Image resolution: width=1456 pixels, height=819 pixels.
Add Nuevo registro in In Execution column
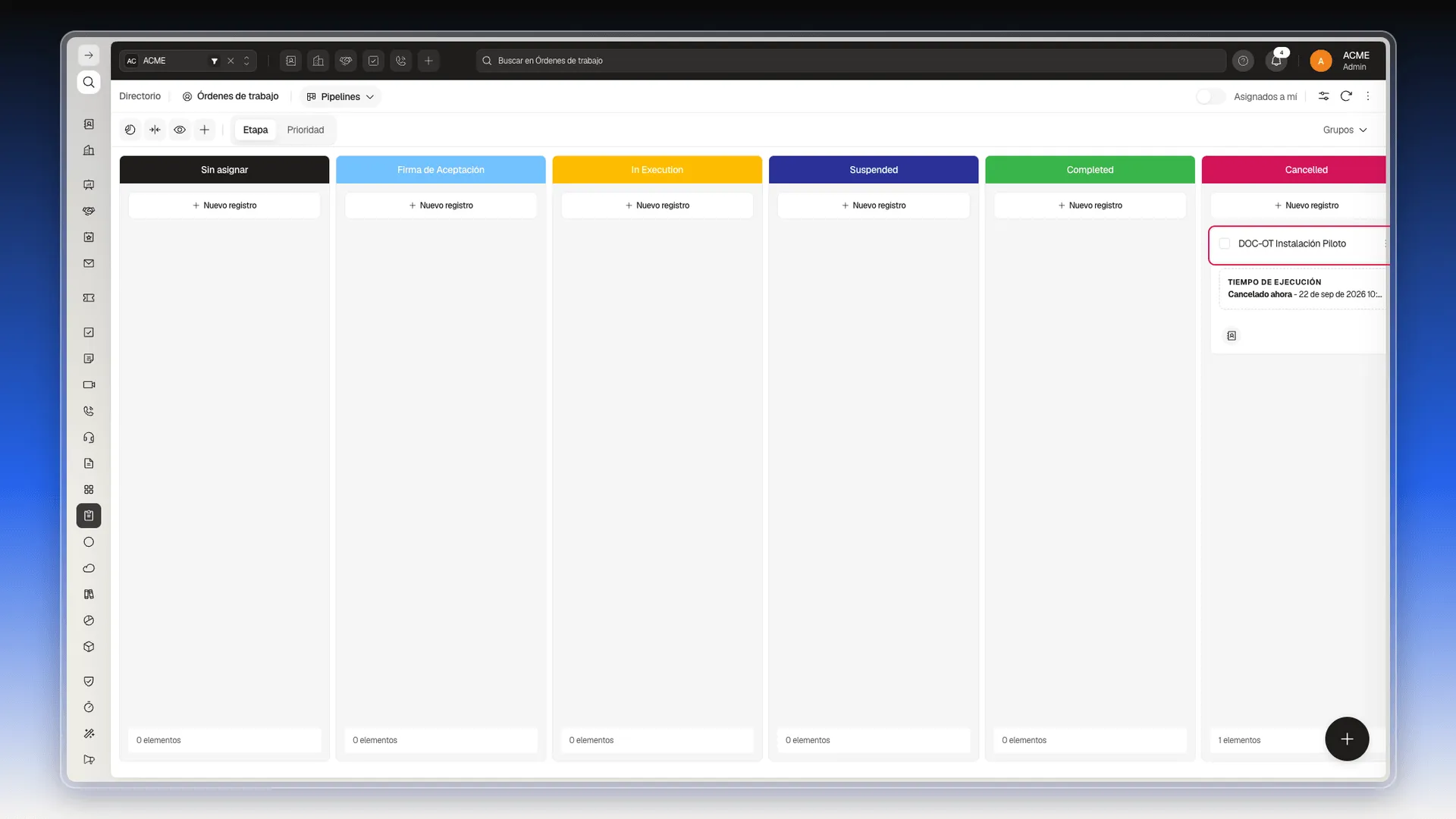click(x=657, y=206)
